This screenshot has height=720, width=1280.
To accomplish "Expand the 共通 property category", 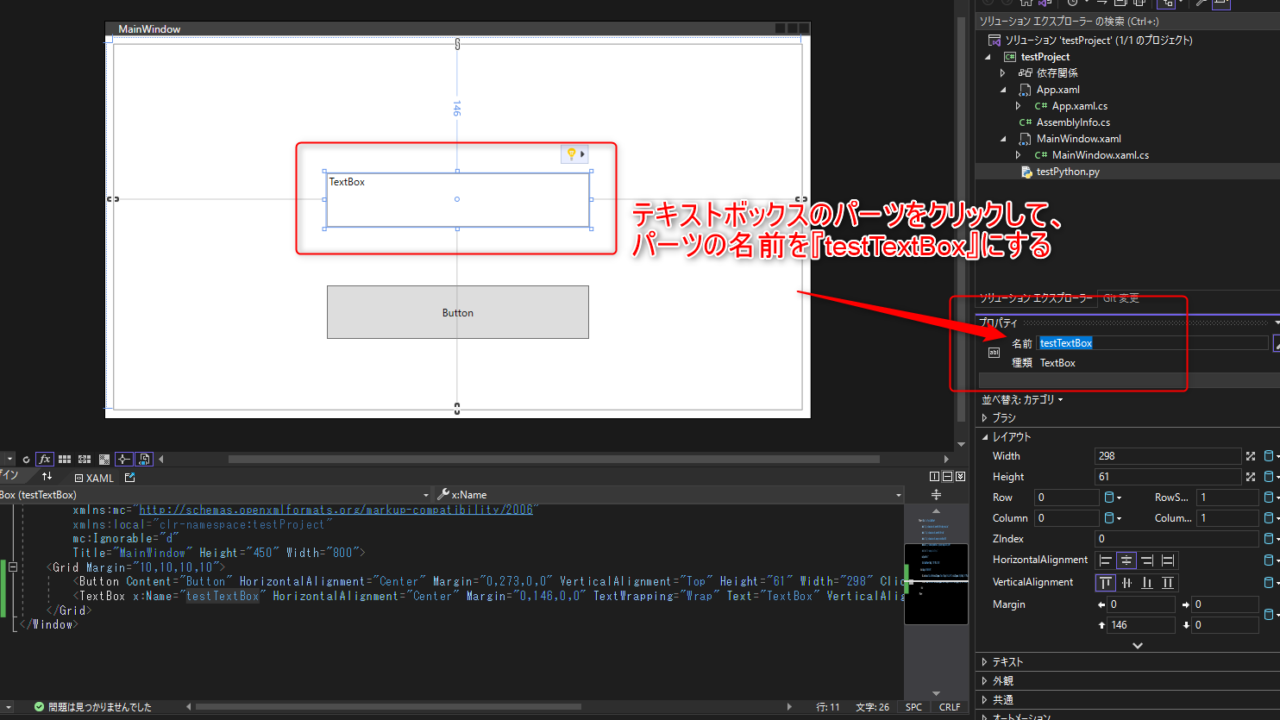I will (985, 700).
